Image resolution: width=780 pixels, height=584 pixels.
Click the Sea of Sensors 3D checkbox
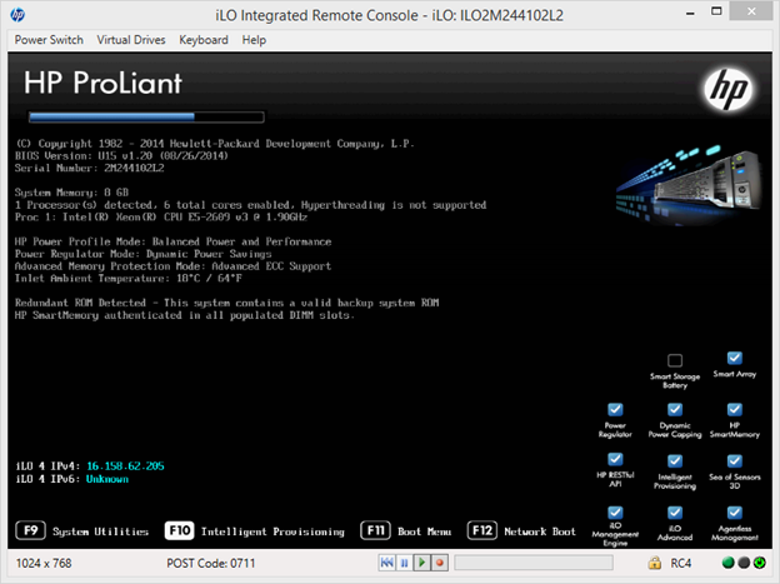[734, 461]
